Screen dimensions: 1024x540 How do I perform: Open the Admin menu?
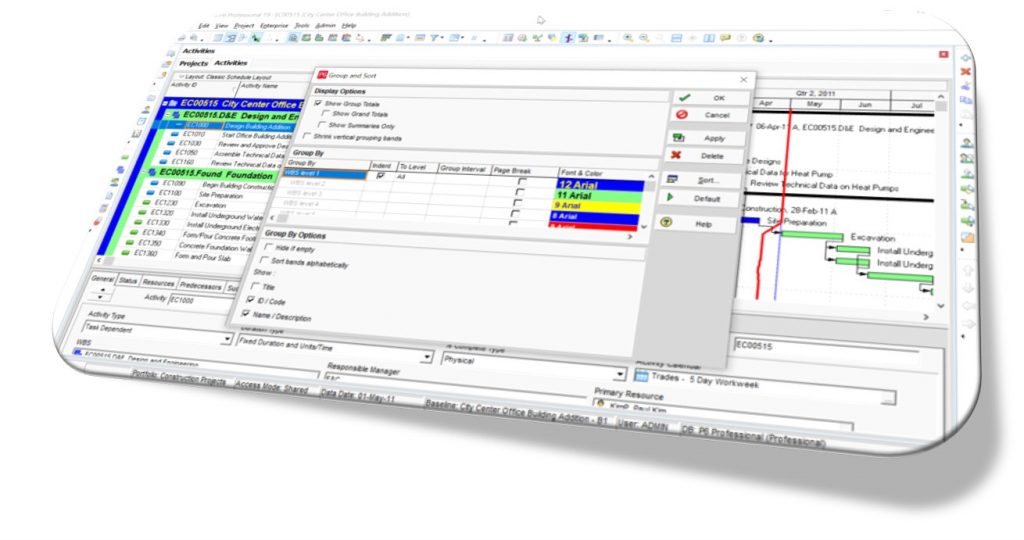click(325, 25)
